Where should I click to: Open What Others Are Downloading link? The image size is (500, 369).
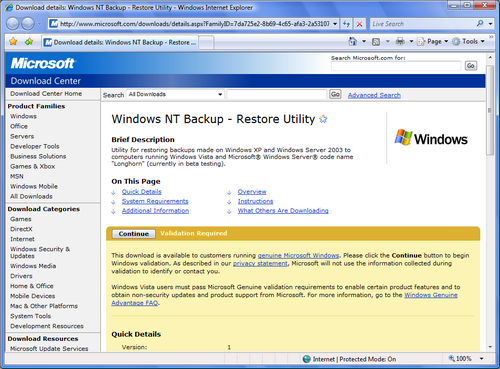283,211
